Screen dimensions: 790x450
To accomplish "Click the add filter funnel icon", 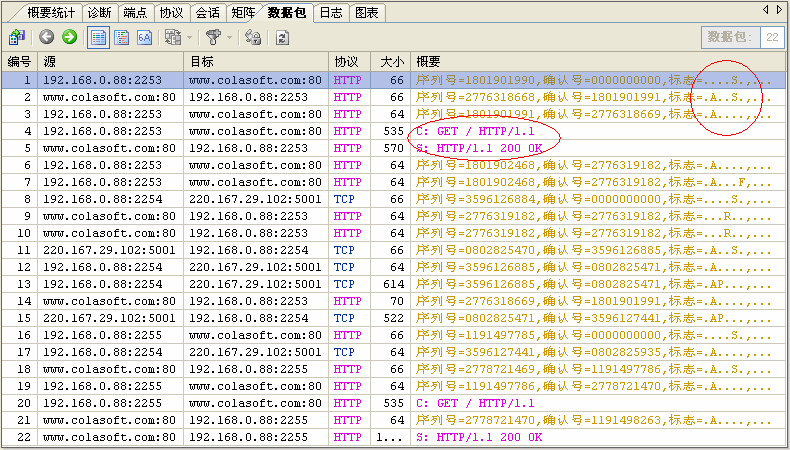I will pyautogui.click(x=214, y=37).
